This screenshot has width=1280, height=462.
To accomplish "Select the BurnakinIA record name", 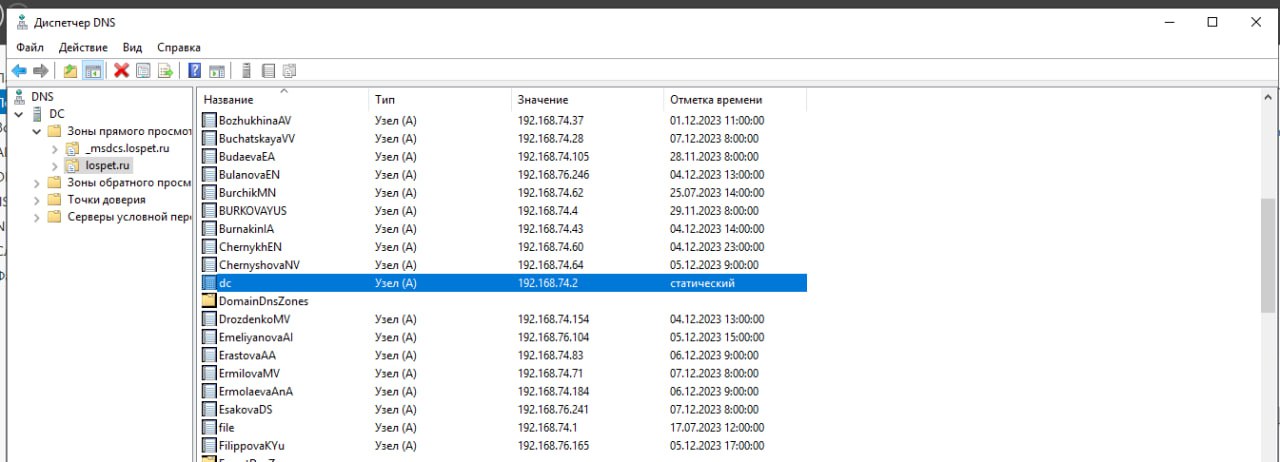I will point(246,228).
